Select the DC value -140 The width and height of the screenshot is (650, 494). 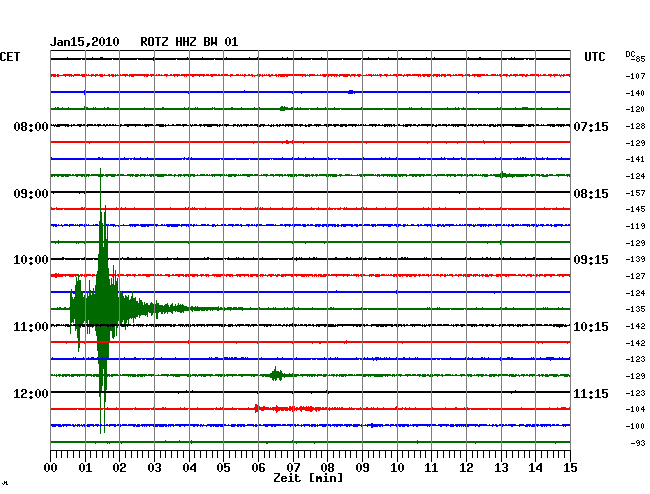point(635,93)
